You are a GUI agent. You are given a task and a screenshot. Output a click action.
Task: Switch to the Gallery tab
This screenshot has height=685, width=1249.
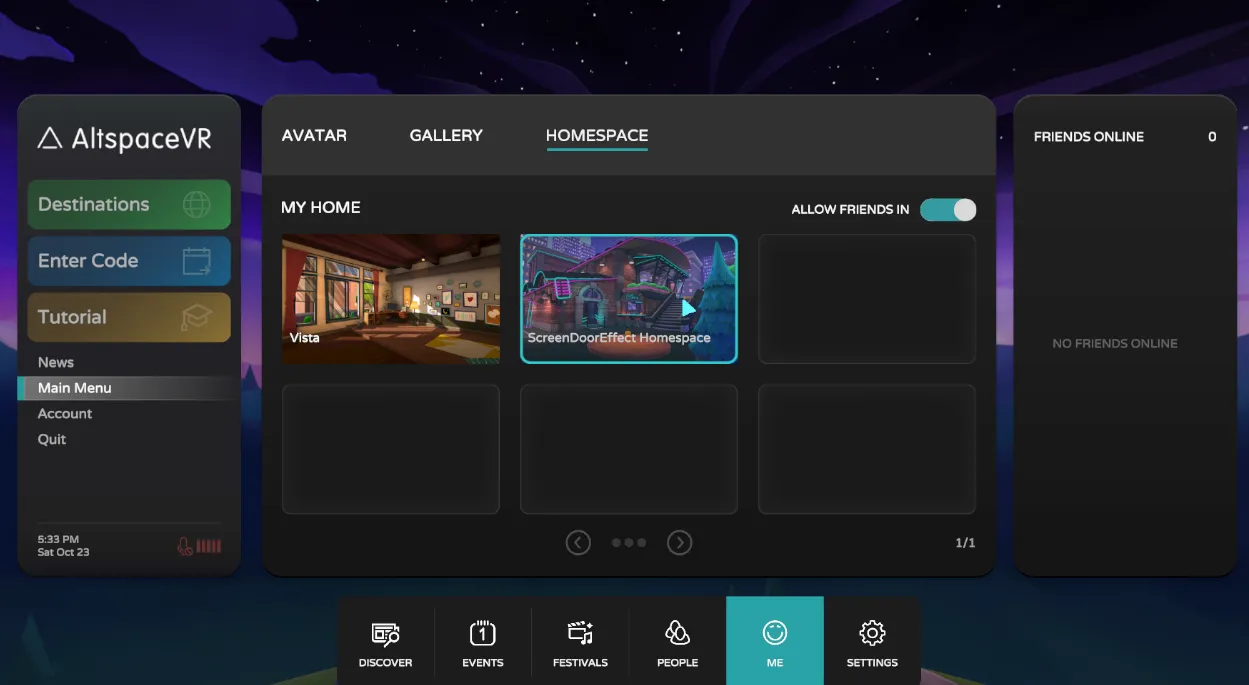tap(446, 135)
